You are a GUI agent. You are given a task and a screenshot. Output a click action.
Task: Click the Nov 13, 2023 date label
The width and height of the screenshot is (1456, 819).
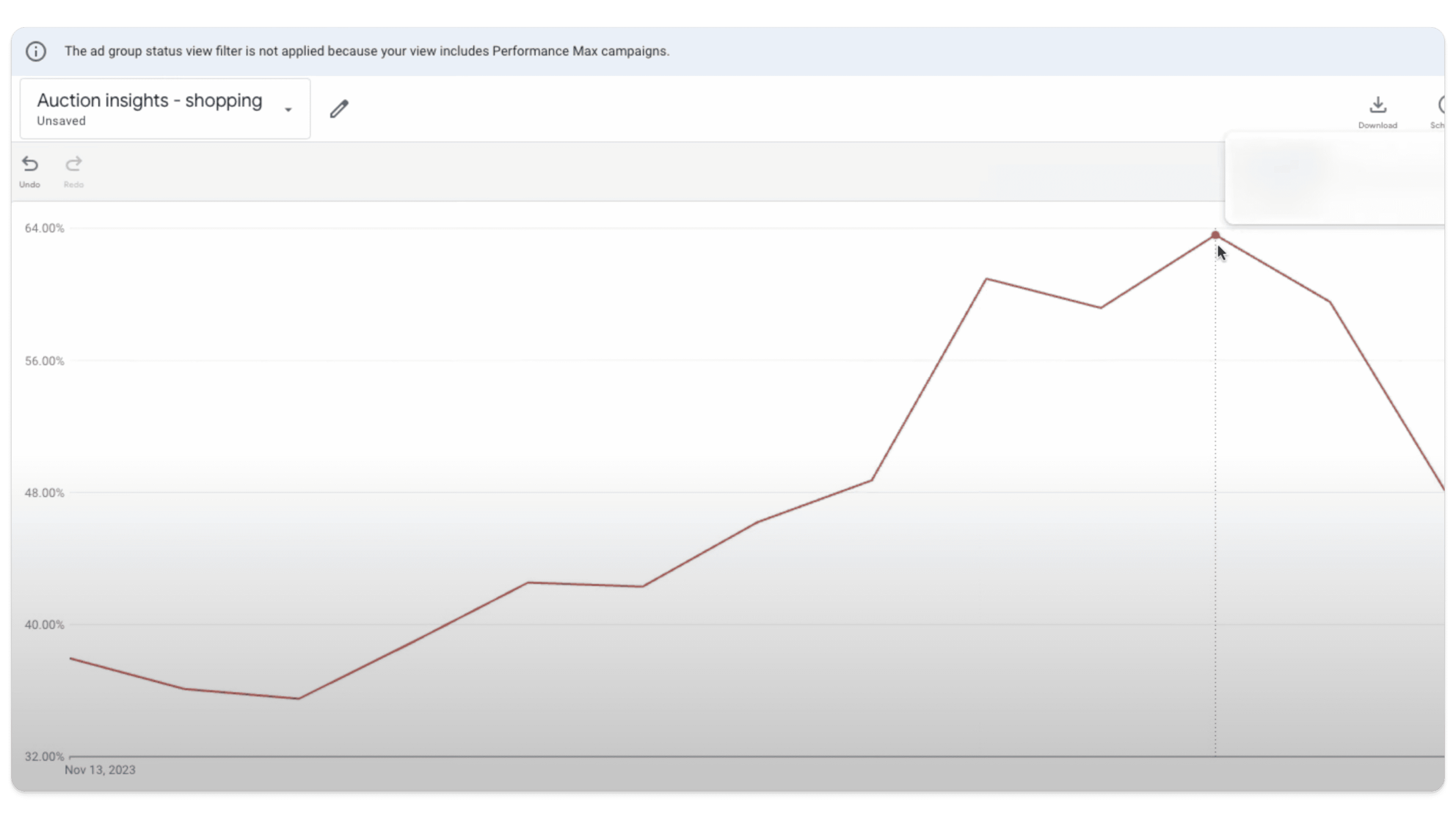(100, 770)
